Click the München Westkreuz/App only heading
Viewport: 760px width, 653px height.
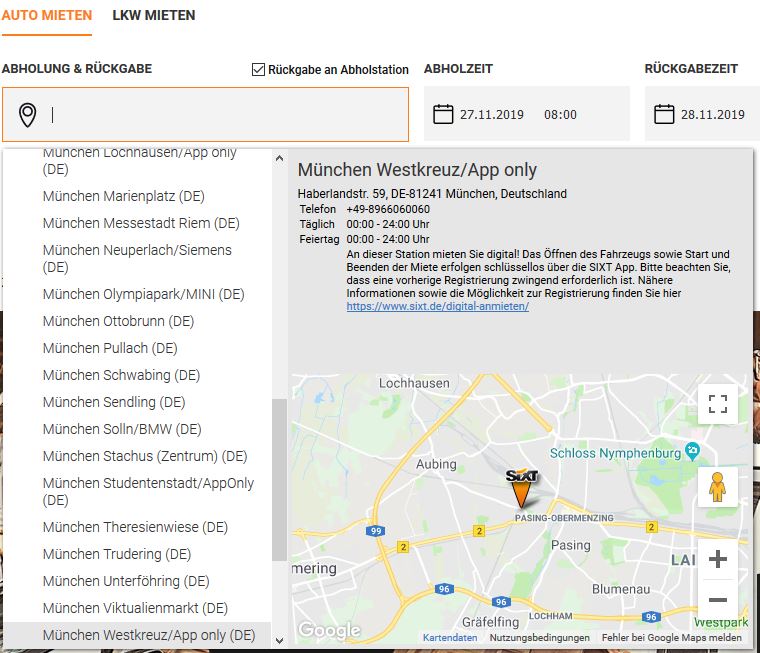point(417,170)
